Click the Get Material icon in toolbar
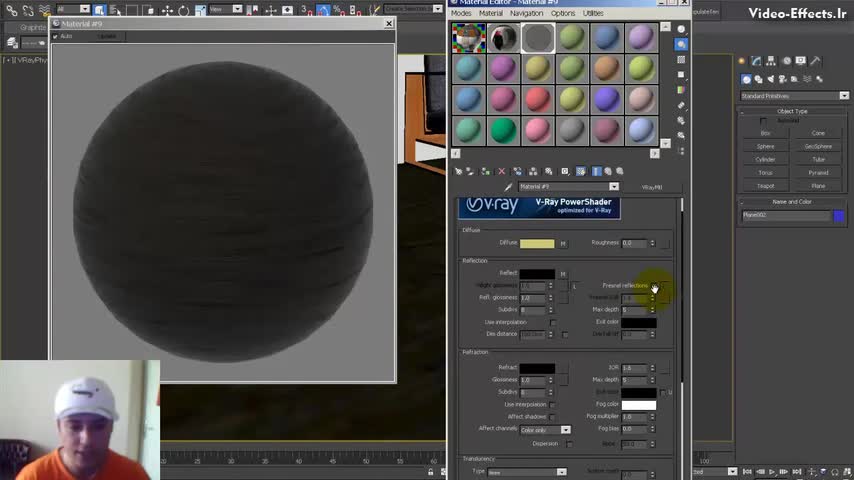This screenshot has width=854, height=480. point(457,171)
